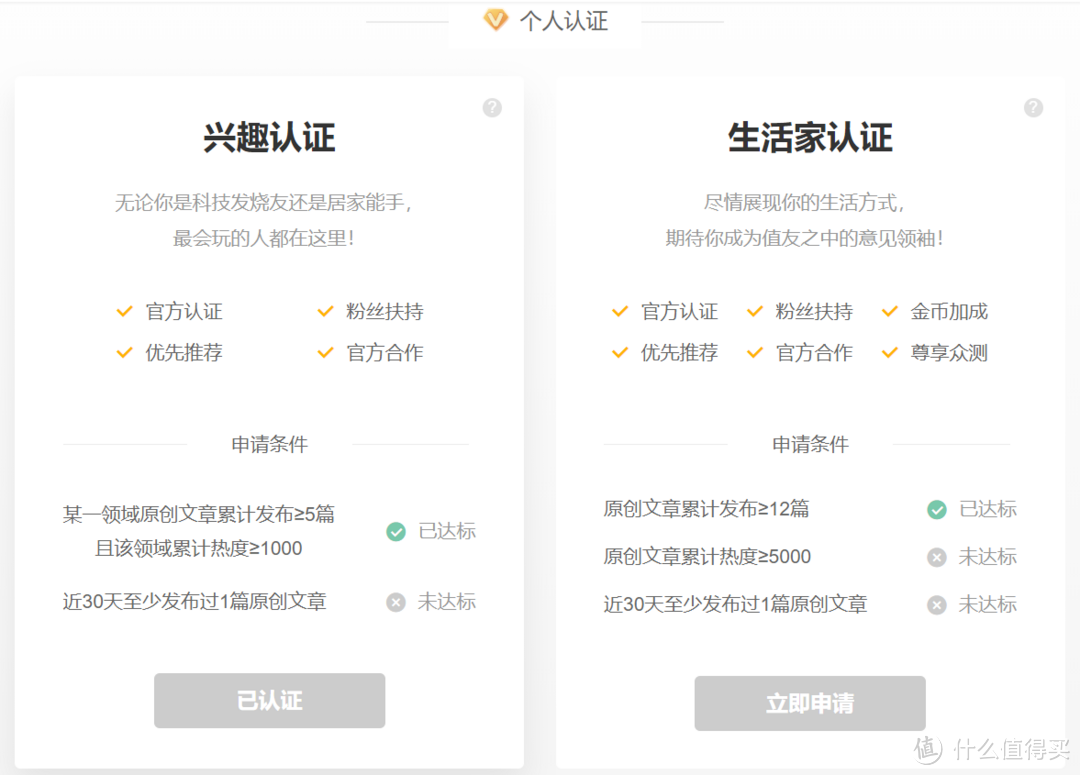Click grey X icon in 生活家认证 30天 condition

pos(937,605)
